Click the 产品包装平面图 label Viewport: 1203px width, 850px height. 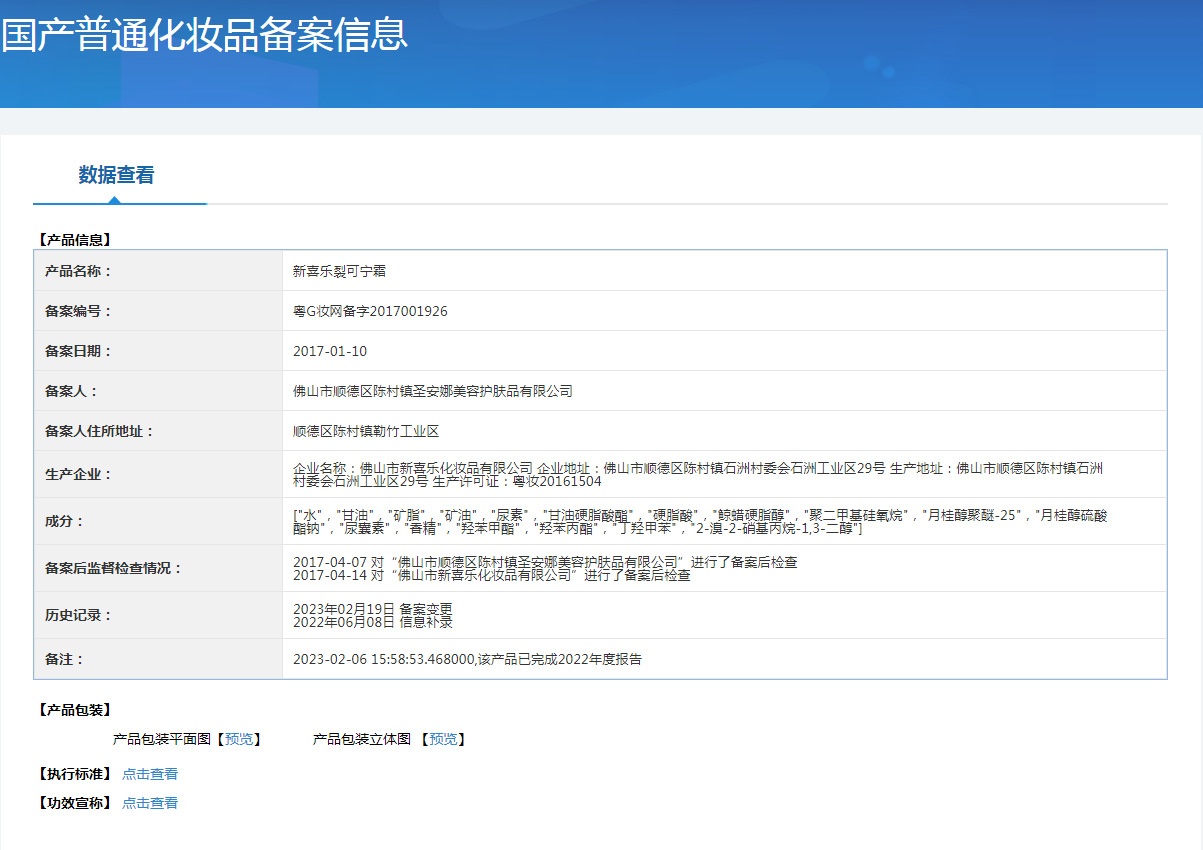point(161,739)
